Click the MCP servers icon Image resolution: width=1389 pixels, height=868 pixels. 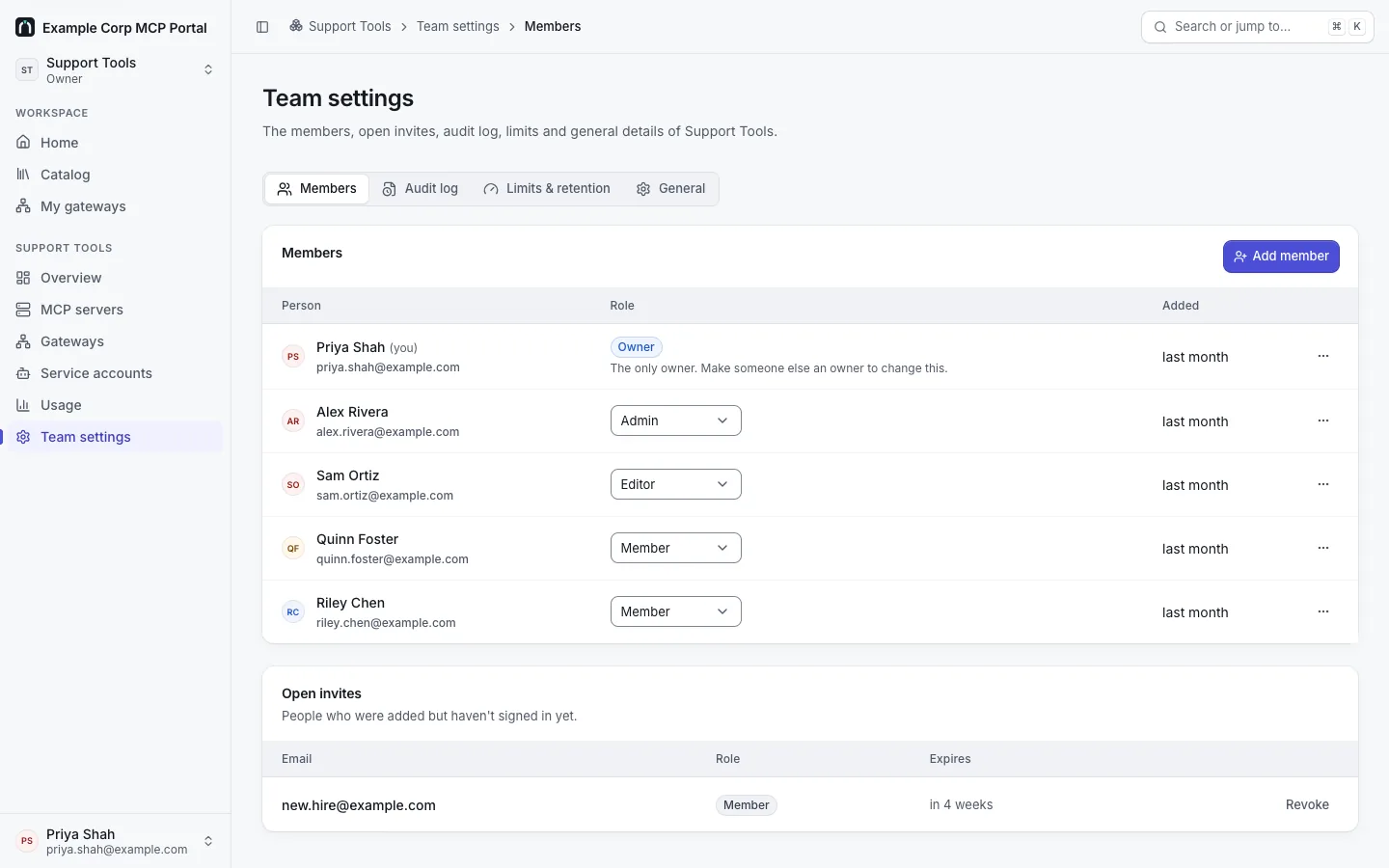click(23, 309)
